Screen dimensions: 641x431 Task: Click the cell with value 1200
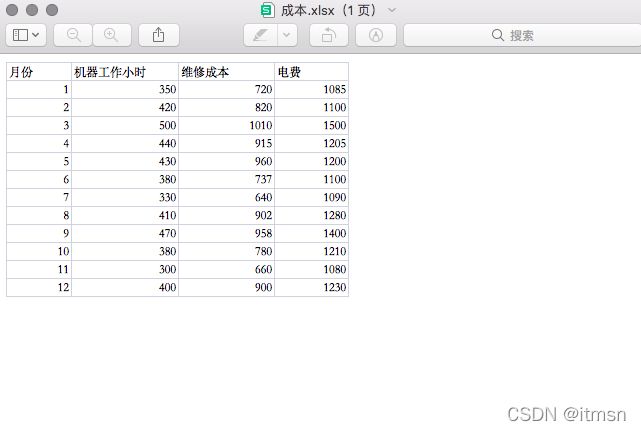click(x=312, y=162)
